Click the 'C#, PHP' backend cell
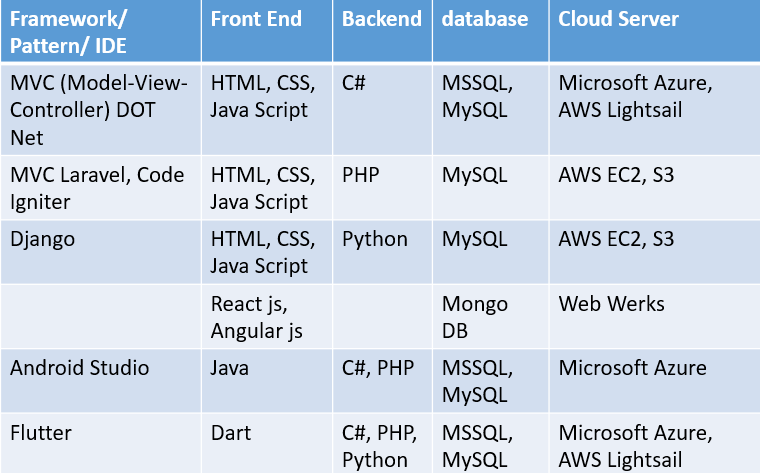This screenshot has height=473, width=760. click(382, 381)
